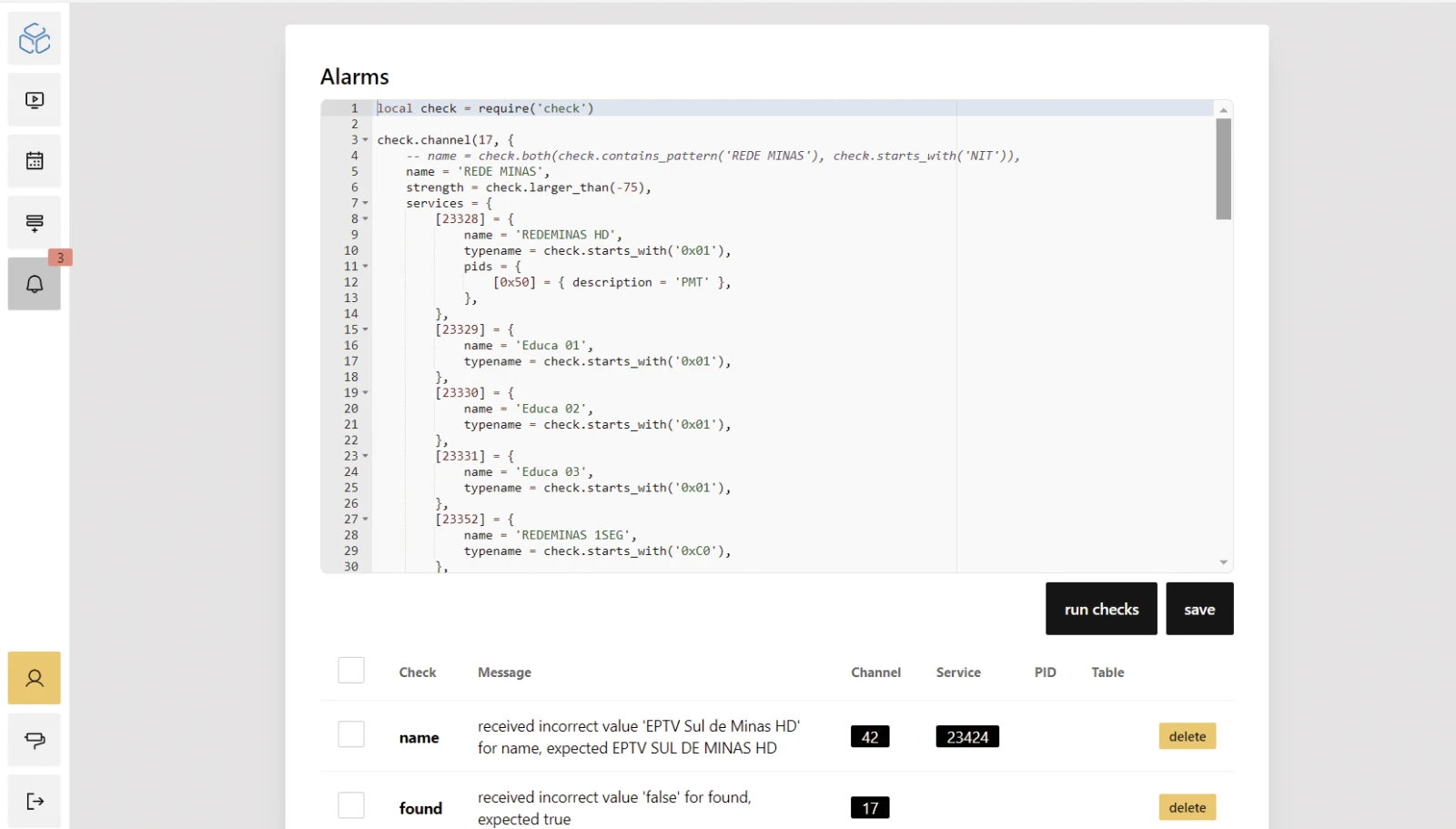Image resolution: width=1456 pixels, height=829 pixels.
Task: Click the Channel column header
Action: click(x=876, y=672)
